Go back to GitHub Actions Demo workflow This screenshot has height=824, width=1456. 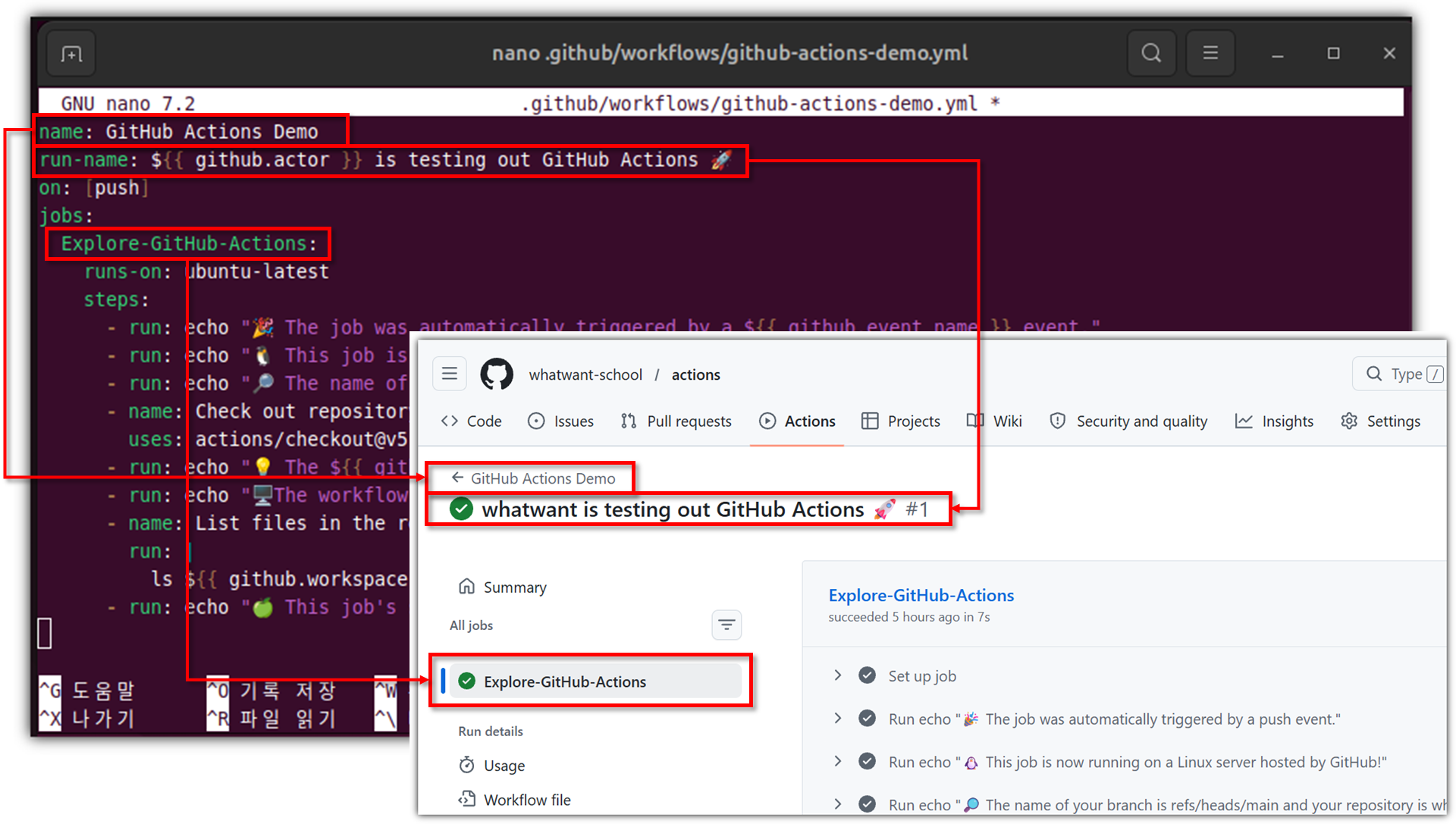point(534,478)
